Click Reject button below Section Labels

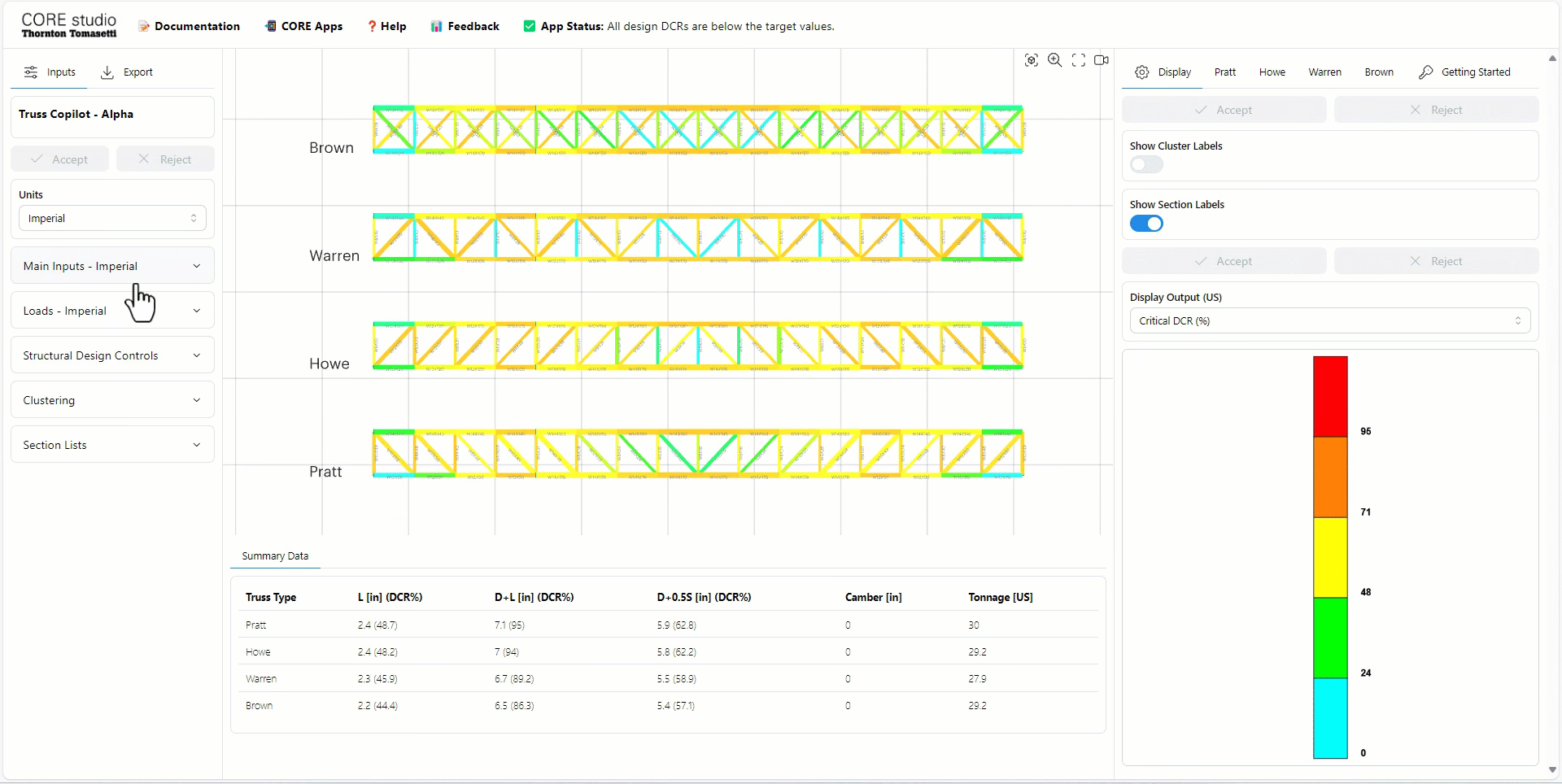pyautogui.click(x=1436, y=261)
